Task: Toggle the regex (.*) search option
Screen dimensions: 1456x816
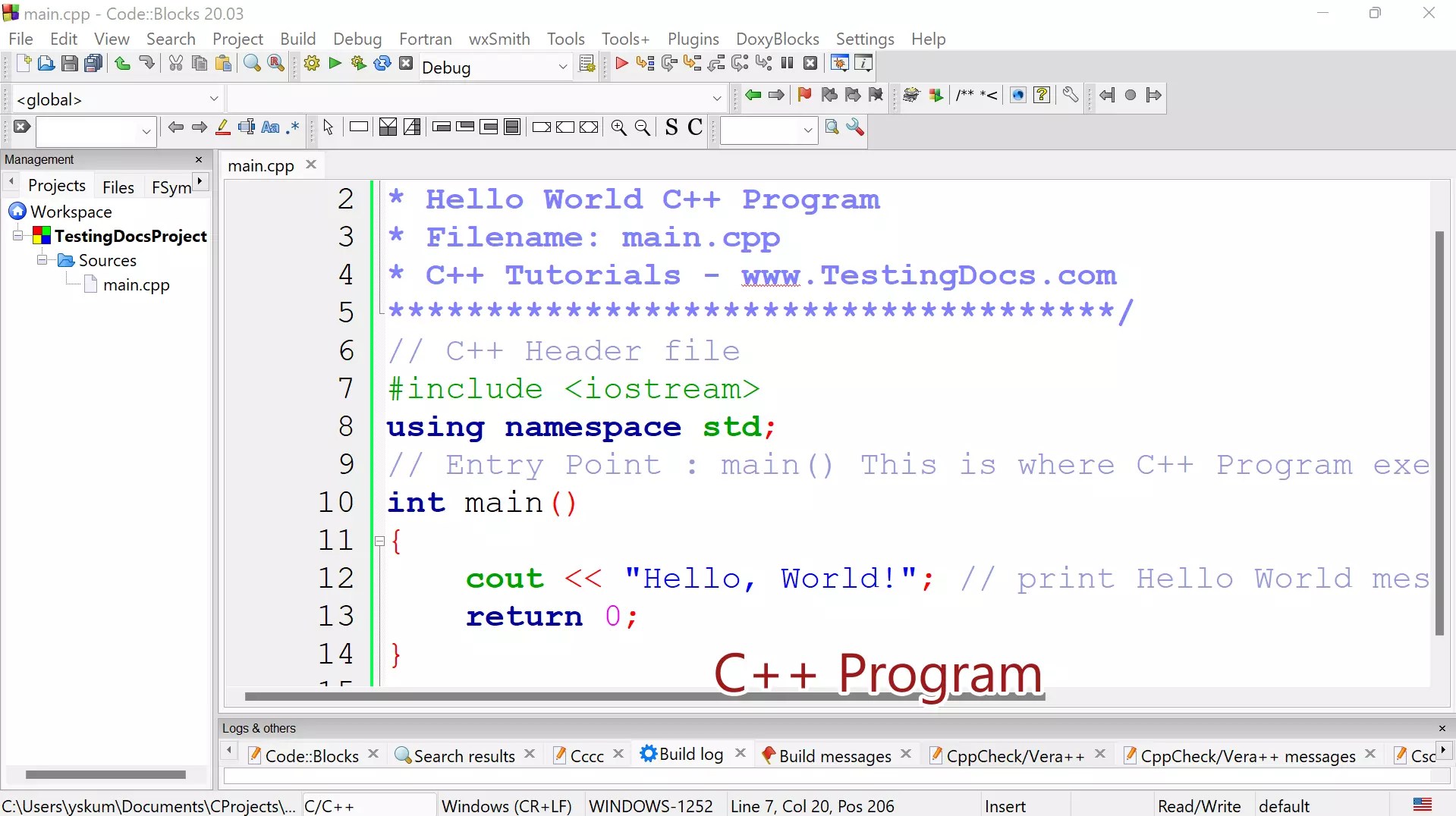Action: click(293, 127)
